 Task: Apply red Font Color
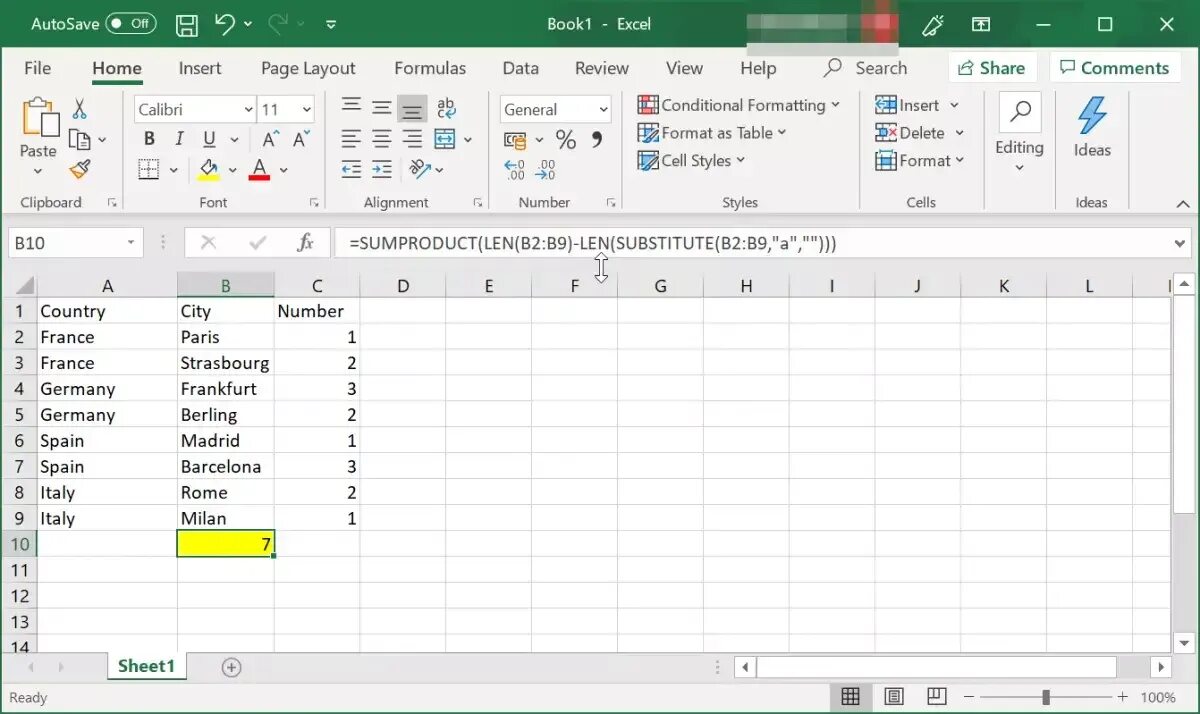pyautogui.click(x=259, y=169)
